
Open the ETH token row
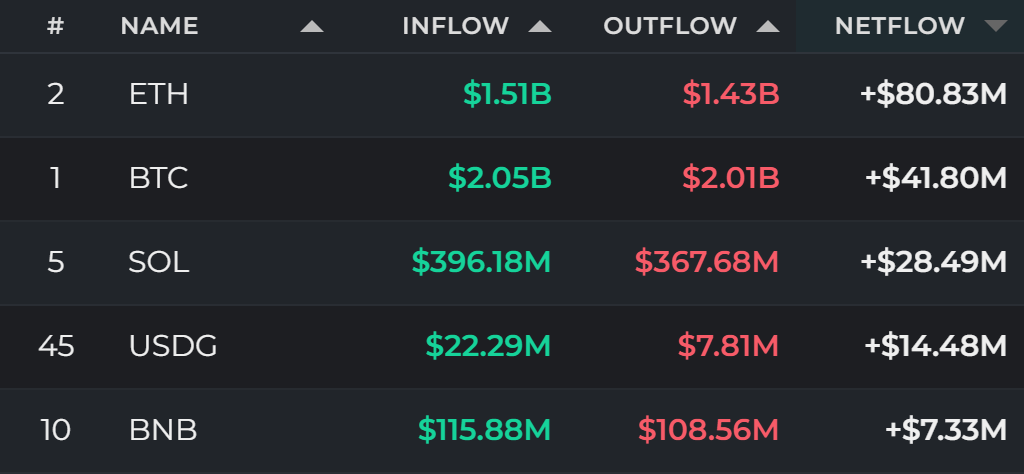click(512, 95)
